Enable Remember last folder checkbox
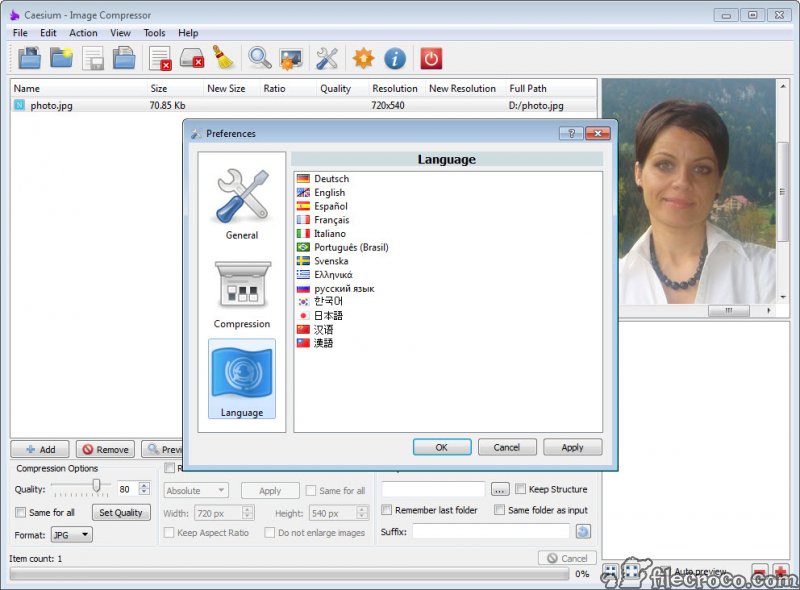Image resolution: width=800 pixels, height=590 pixels. click(x=386, y=510)
